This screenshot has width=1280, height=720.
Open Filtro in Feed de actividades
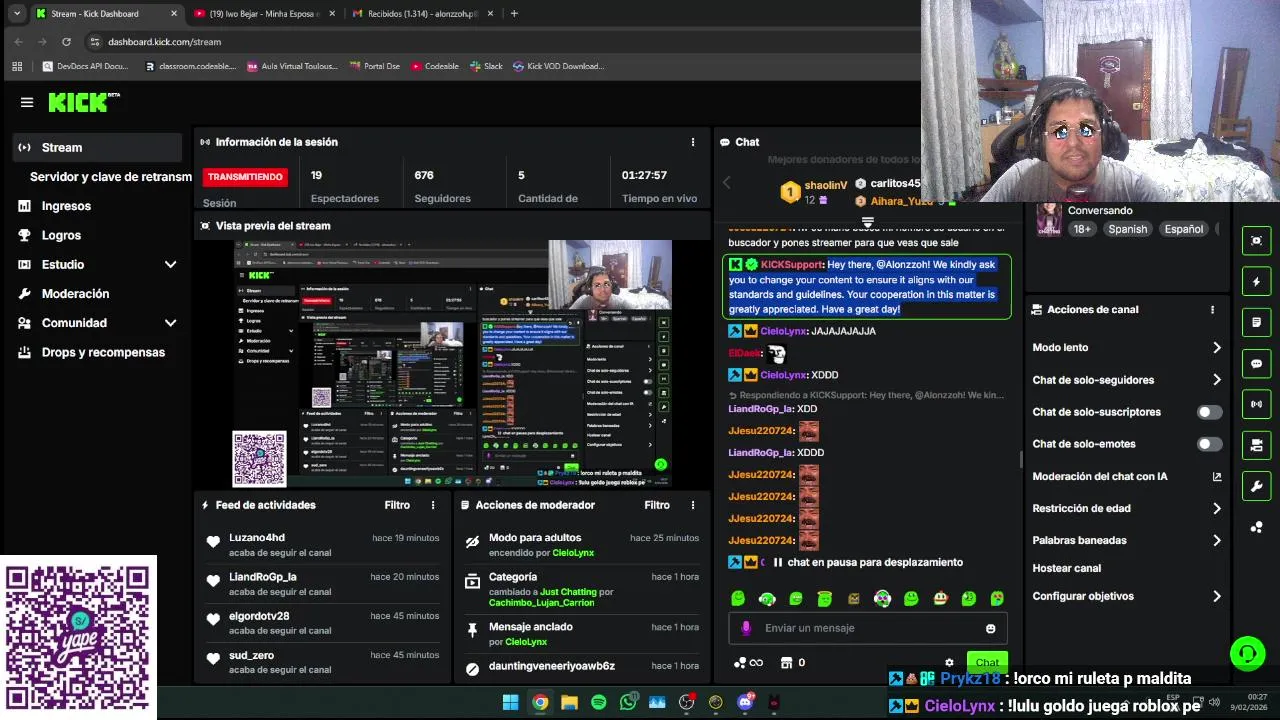coord(397,505)
